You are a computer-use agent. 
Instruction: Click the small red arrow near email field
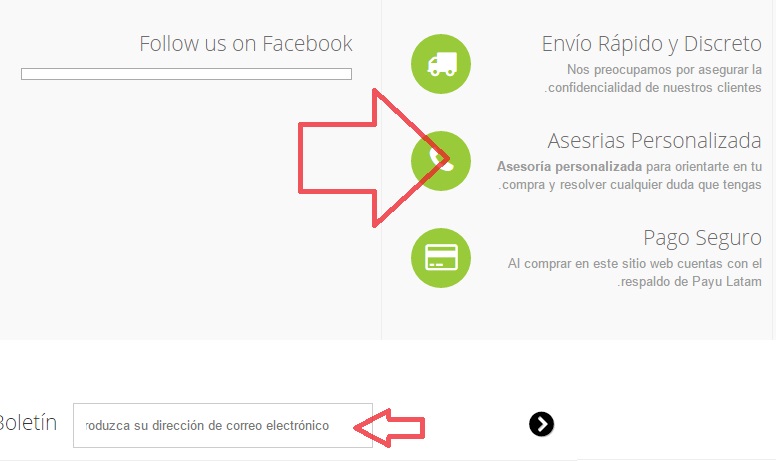389,428
